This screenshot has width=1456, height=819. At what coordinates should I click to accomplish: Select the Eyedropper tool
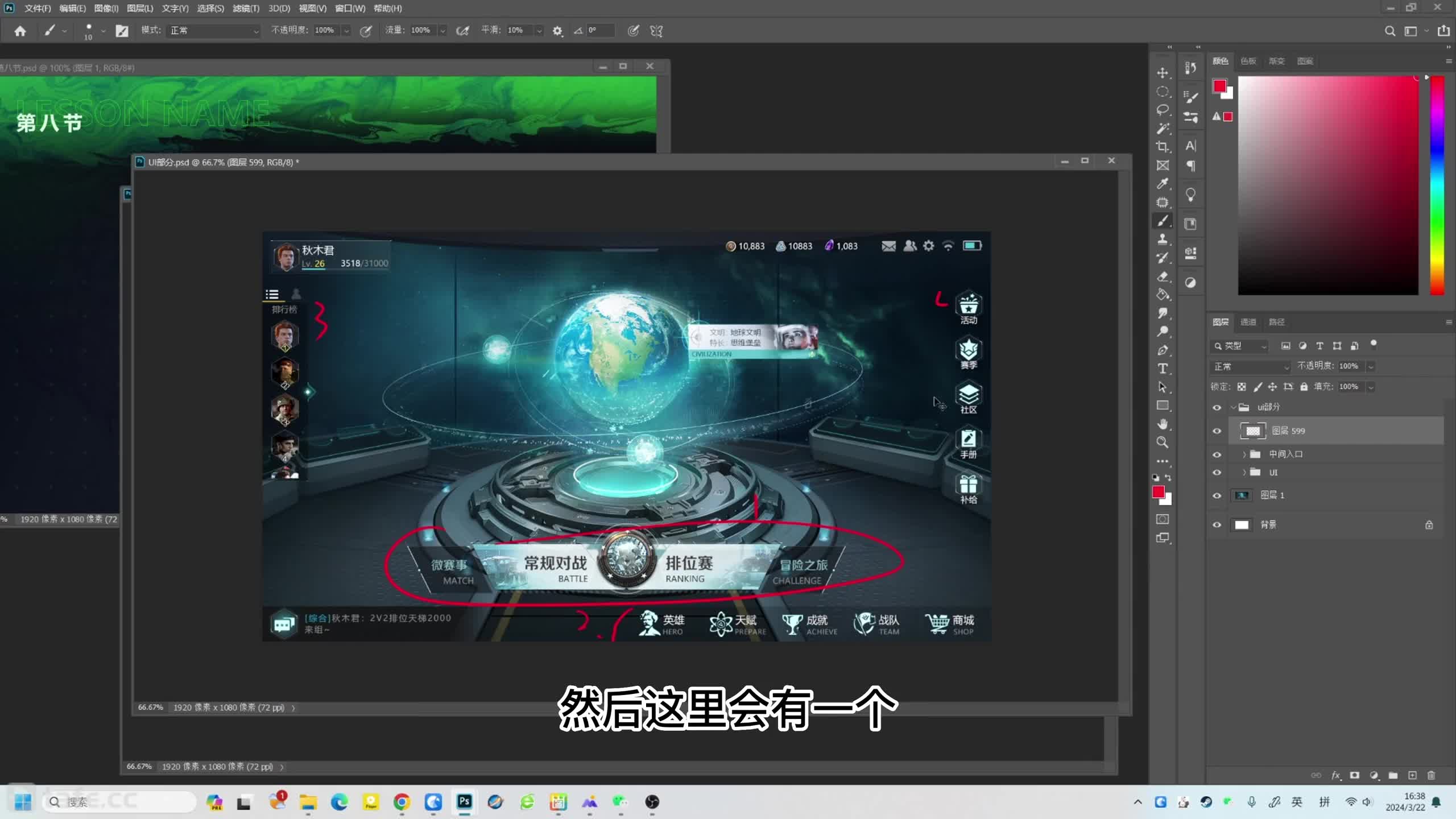1163,184
